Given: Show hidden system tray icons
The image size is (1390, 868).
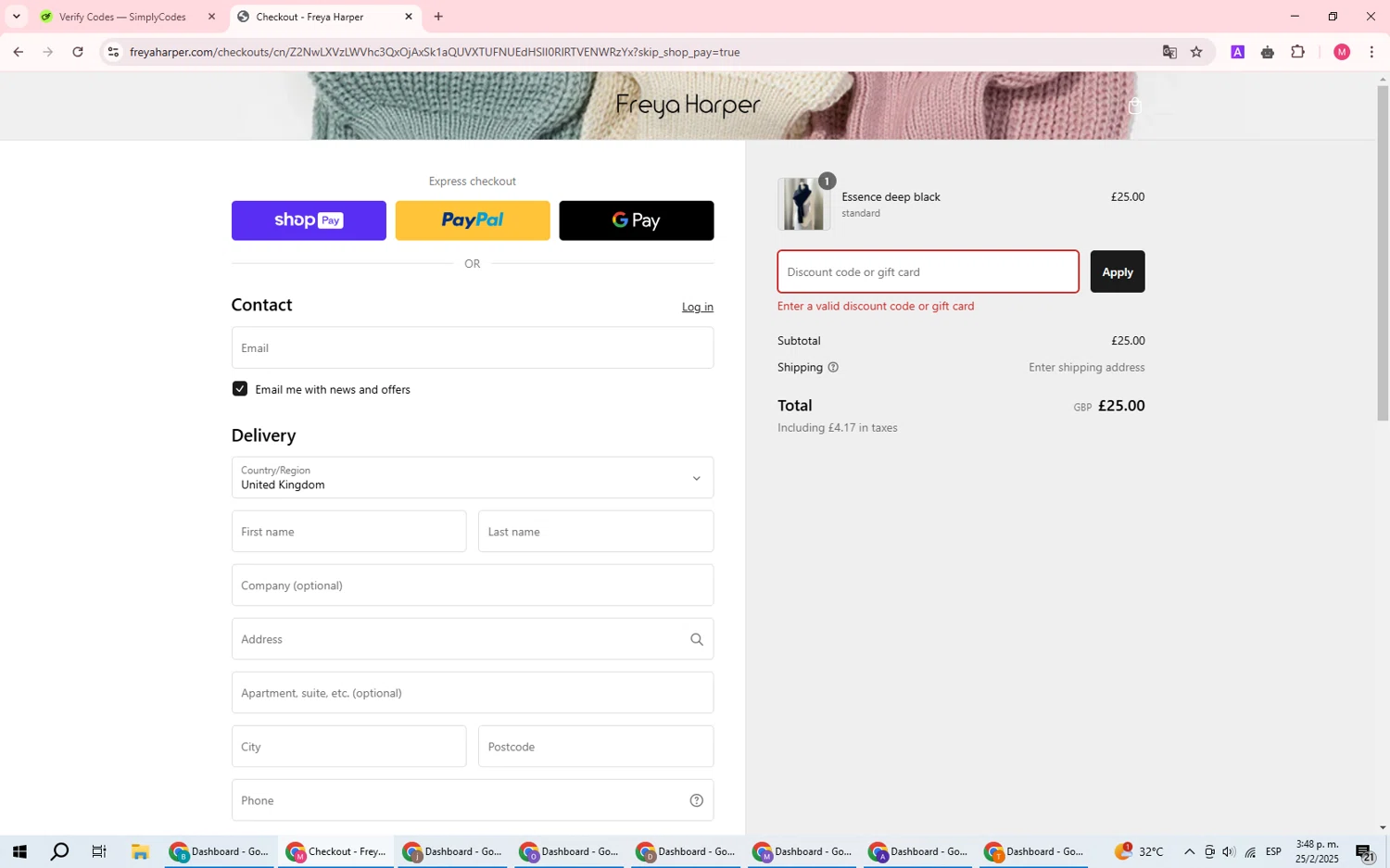Looking at the screenshot, I should (x=1189, y=852).
